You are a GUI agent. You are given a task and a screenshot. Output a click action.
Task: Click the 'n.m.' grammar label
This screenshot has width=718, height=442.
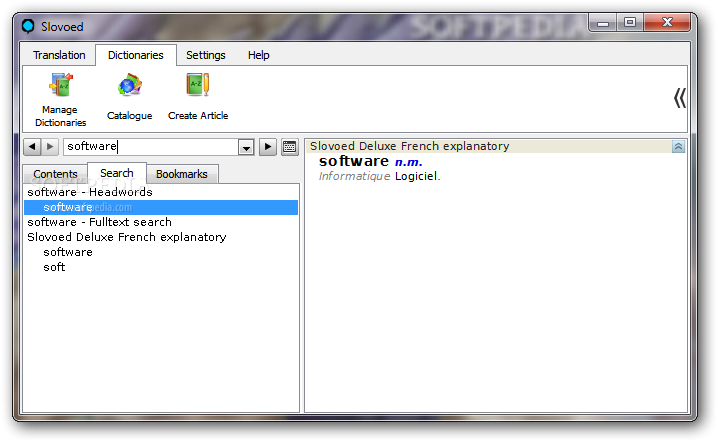(x=408, y=162)
